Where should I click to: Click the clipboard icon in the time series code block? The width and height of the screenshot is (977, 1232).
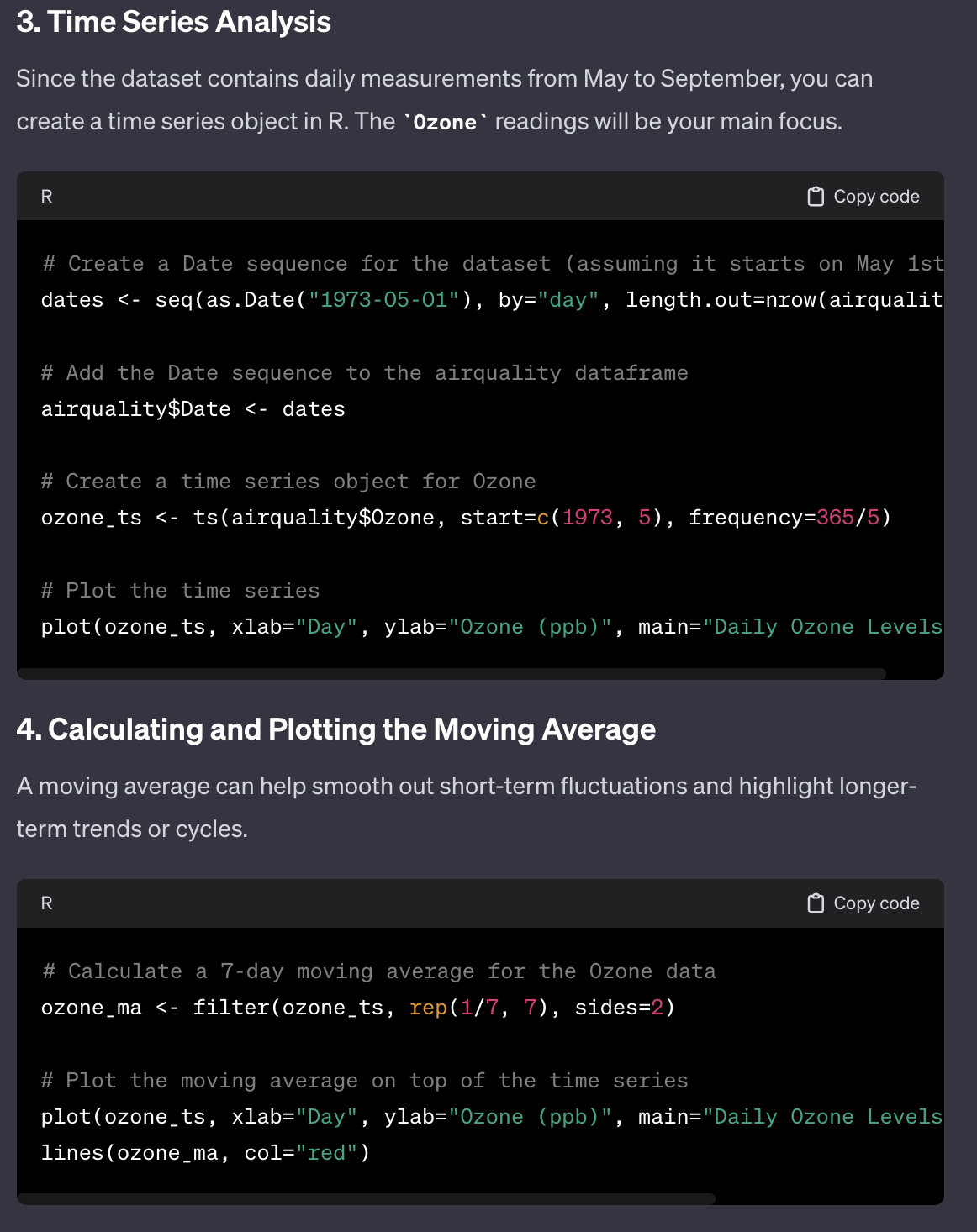(x=815, y=197)
